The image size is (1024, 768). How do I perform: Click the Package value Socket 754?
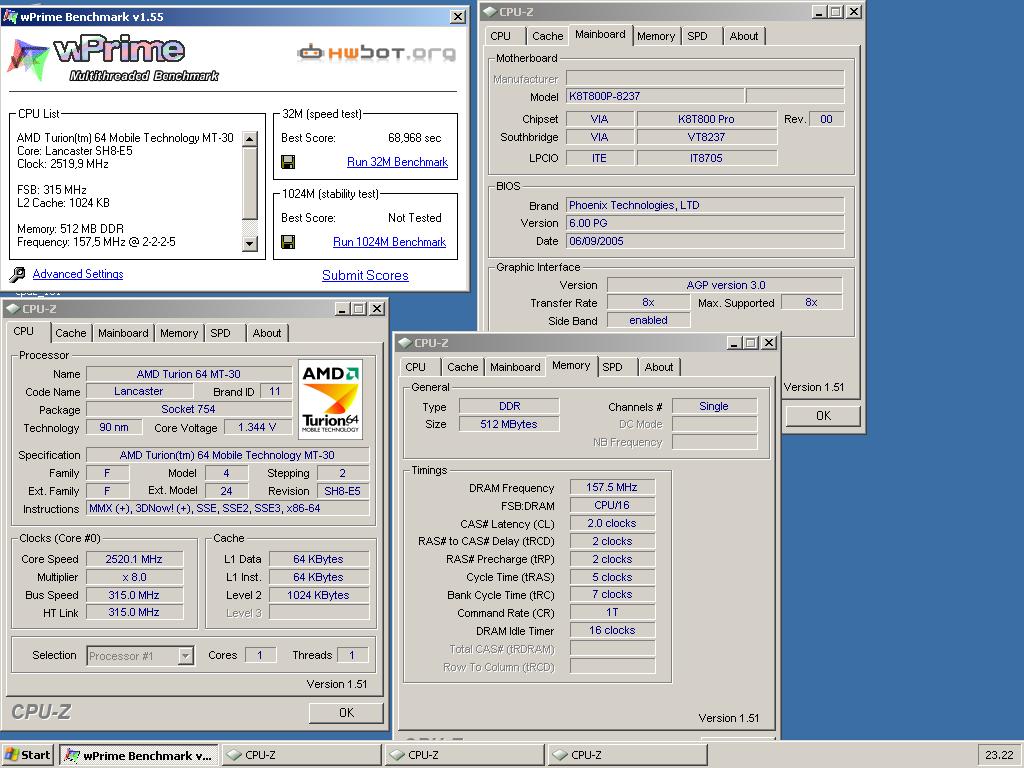tap(188, 409)
